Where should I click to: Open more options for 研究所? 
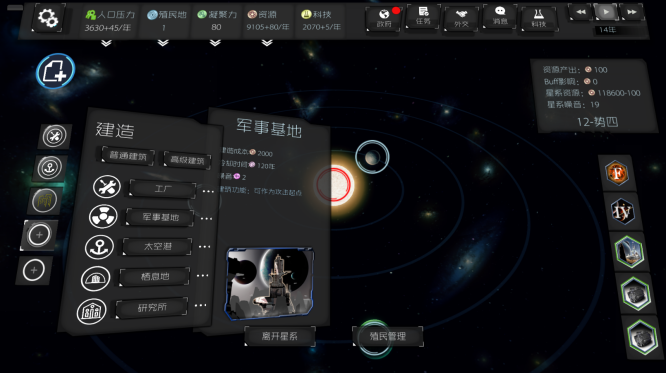click(x=200, y=305)
